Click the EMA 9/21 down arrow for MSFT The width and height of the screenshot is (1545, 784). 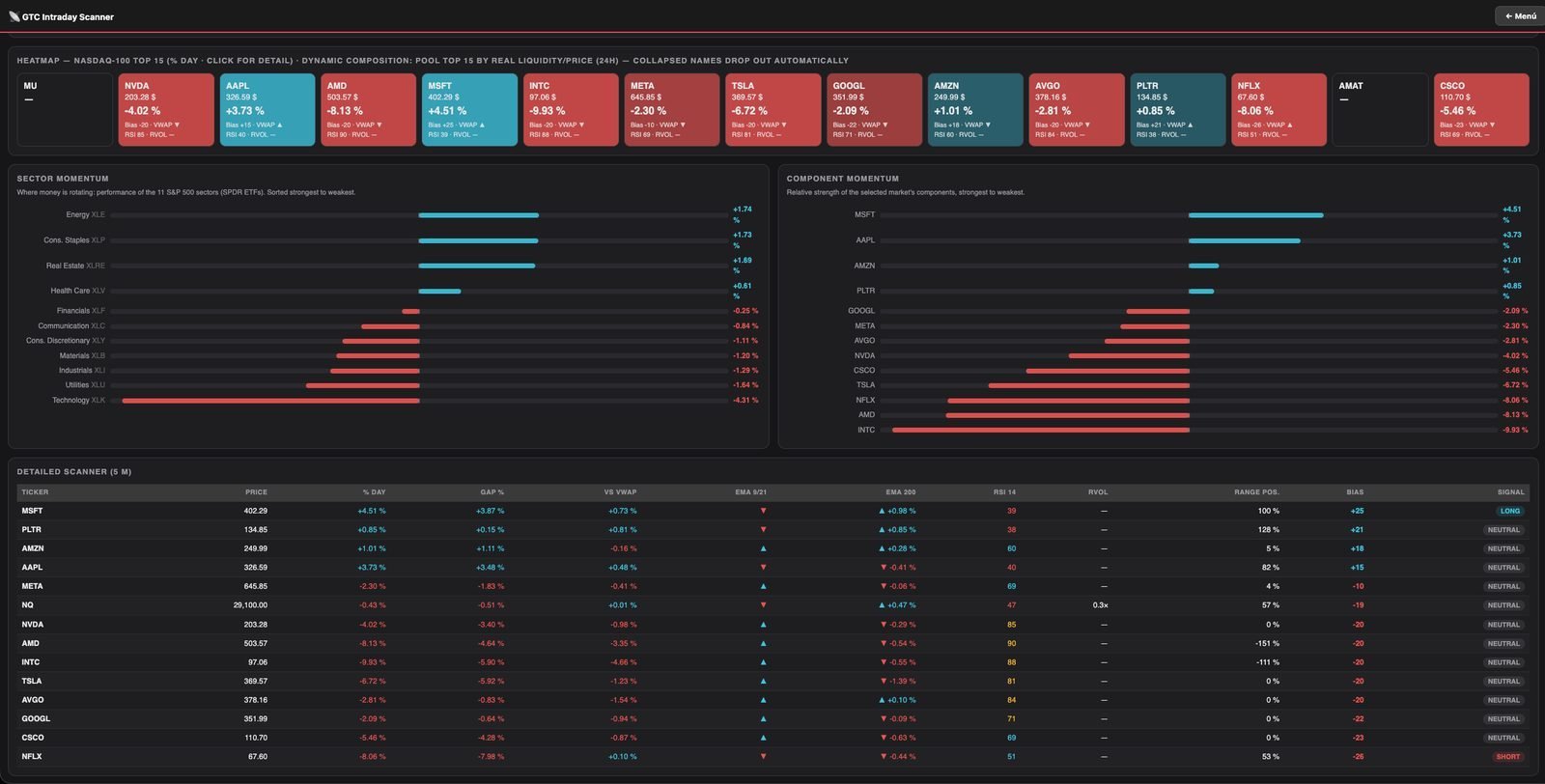coord(763,511)
